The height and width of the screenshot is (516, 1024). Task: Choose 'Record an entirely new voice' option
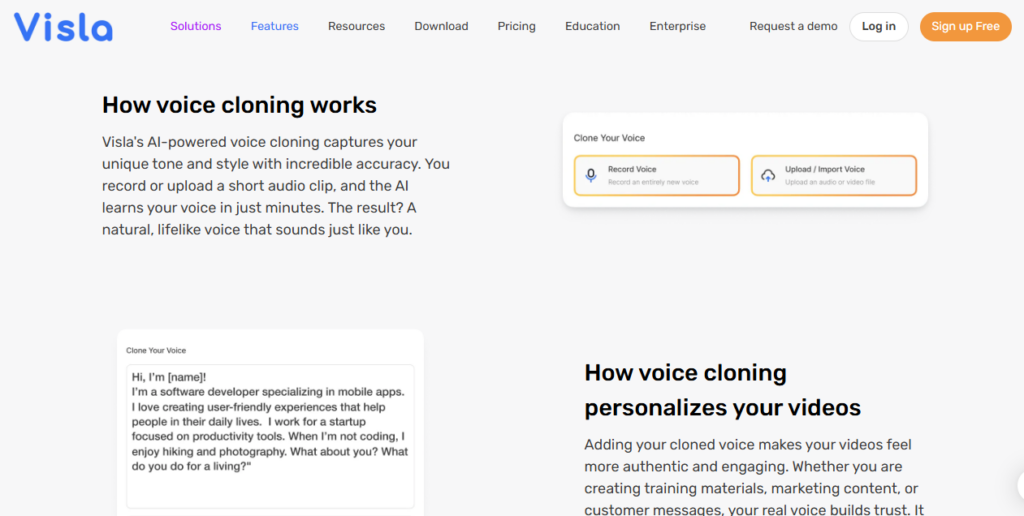tap(653, 182)
